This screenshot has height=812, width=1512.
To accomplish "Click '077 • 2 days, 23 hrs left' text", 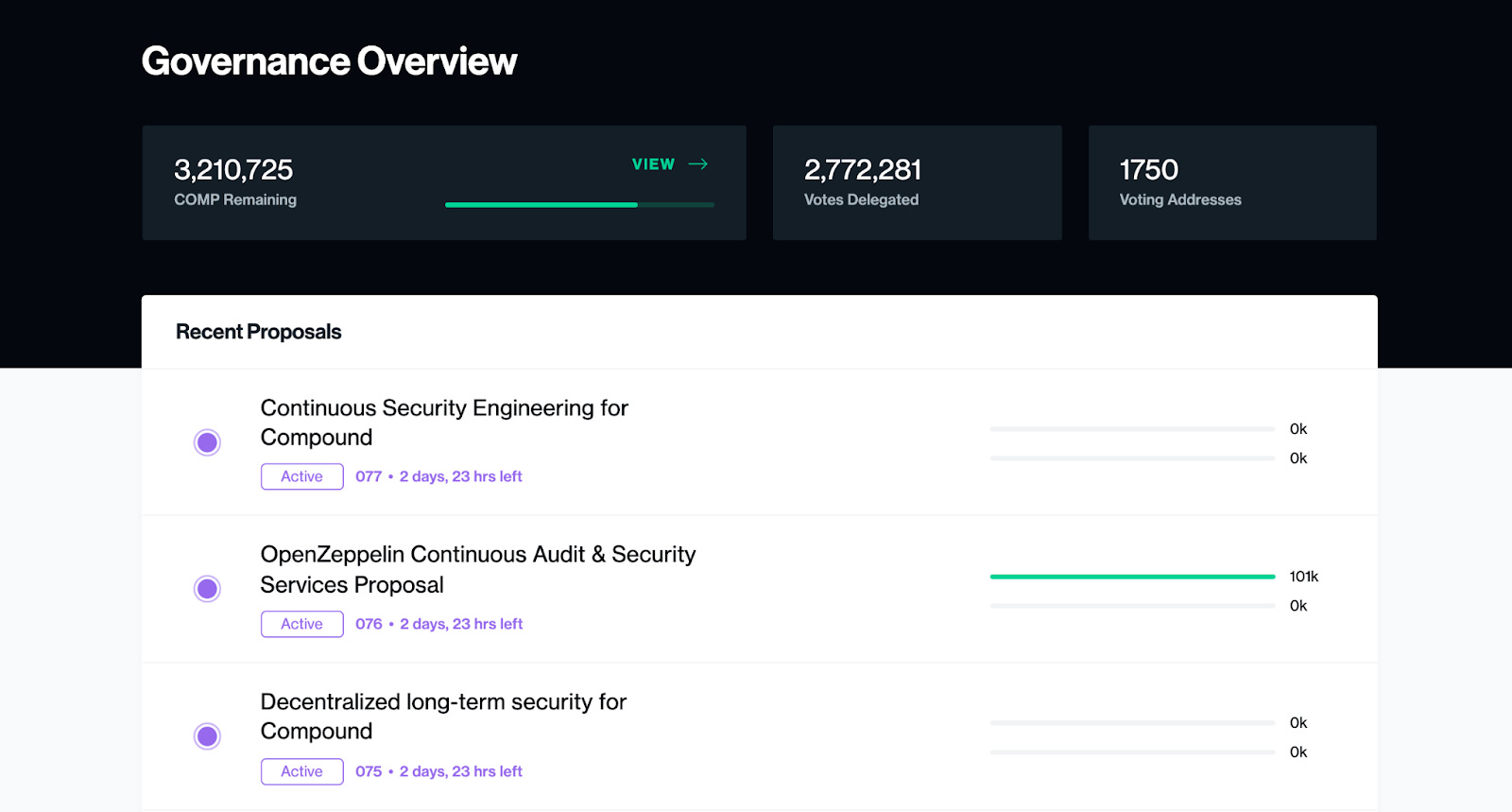I will coord(438,476).
